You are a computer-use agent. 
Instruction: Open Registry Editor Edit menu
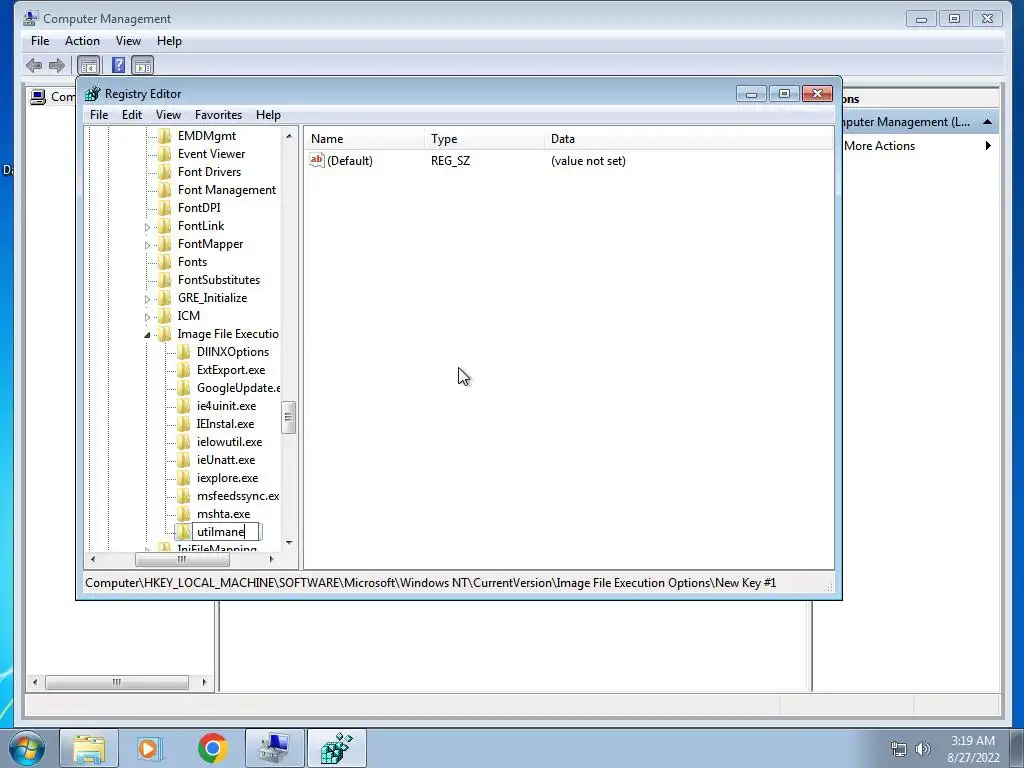pos(132,115)
